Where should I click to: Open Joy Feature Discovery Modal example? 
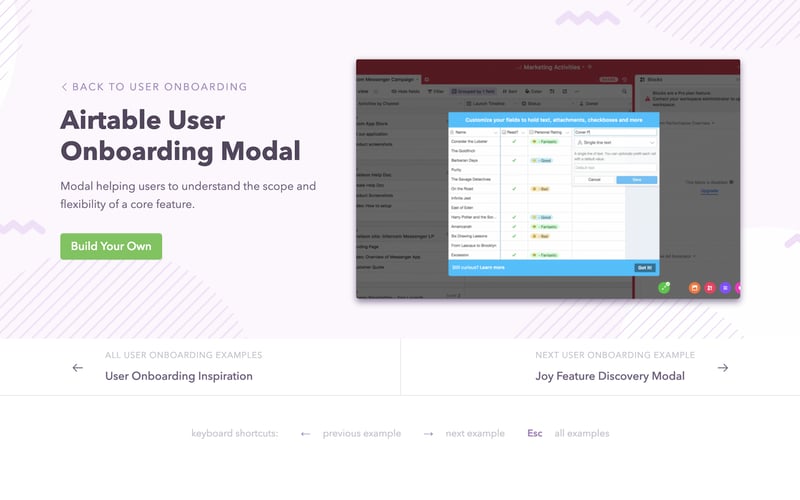click(x=610, y=376)
